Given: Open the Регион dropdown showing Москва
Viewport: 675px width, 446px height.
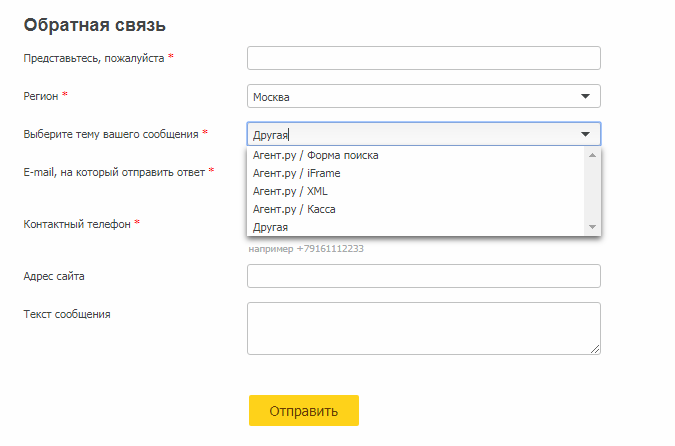Looking at the screenshot, I should (x=424, y=96).
